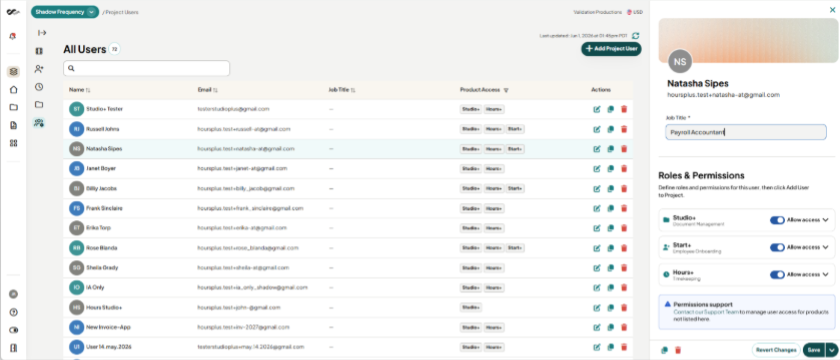Disable Start+ allow access switch

(777, 247)
